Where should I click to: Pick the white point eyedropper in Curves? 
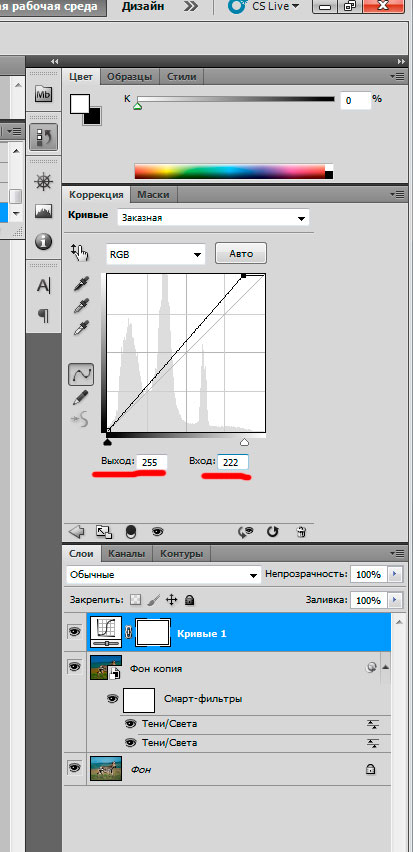coord(81,329)
